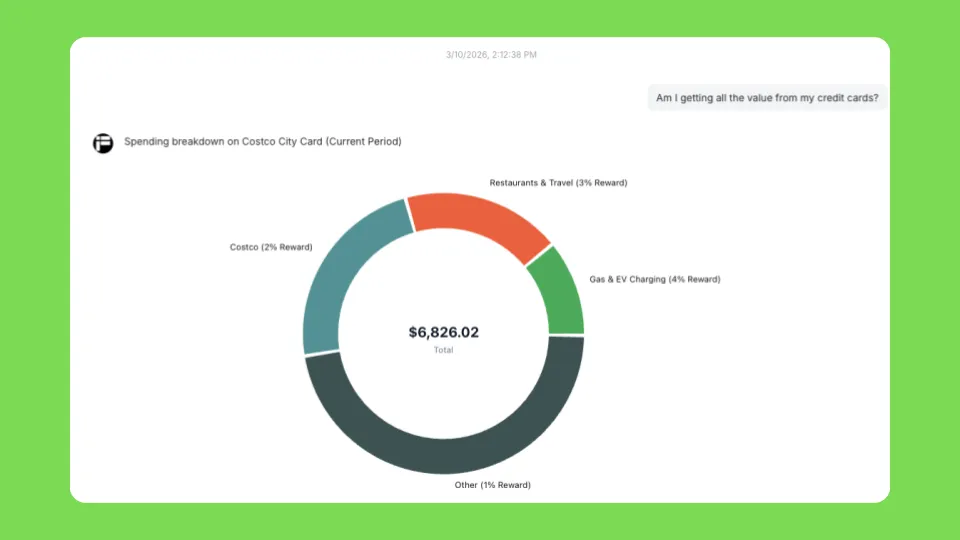Click the 'Costco (2% Reward)' label
960x540 pixels.
271,247
